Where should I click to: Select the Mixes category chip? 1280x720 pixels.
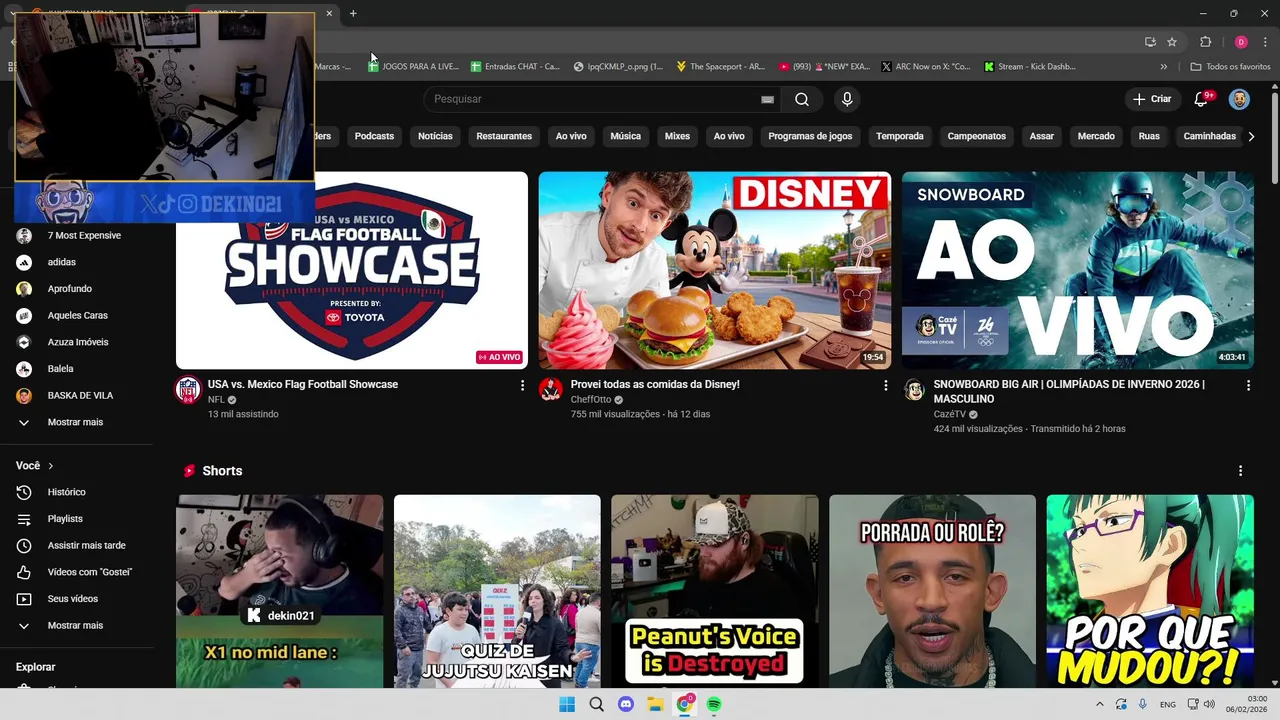[677, 136]
